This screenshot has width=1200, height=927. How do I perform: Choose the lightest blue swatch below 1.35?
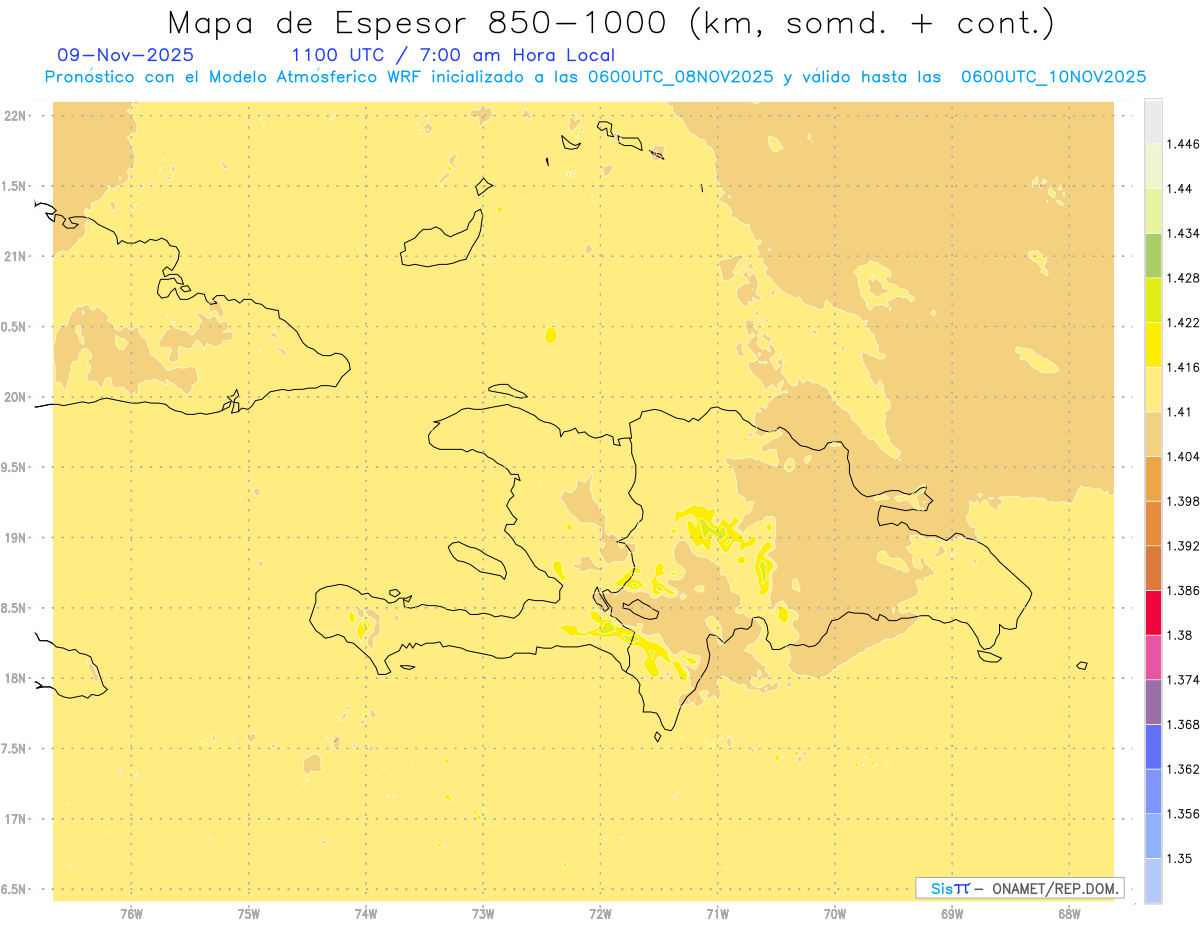tap(1153, 880)
